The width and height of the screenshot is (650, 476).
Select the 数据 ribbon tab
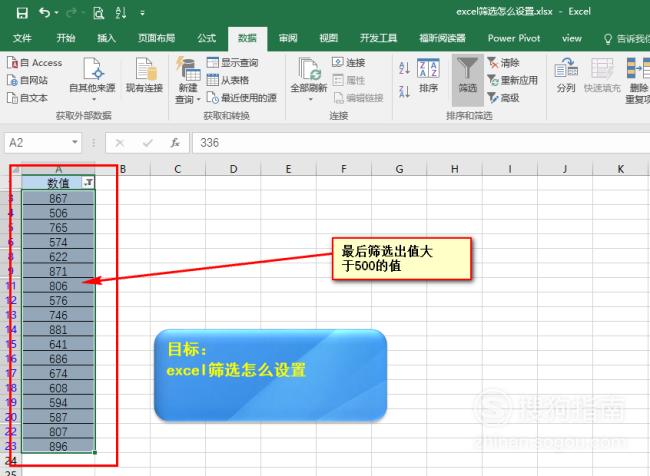[247, 38]
